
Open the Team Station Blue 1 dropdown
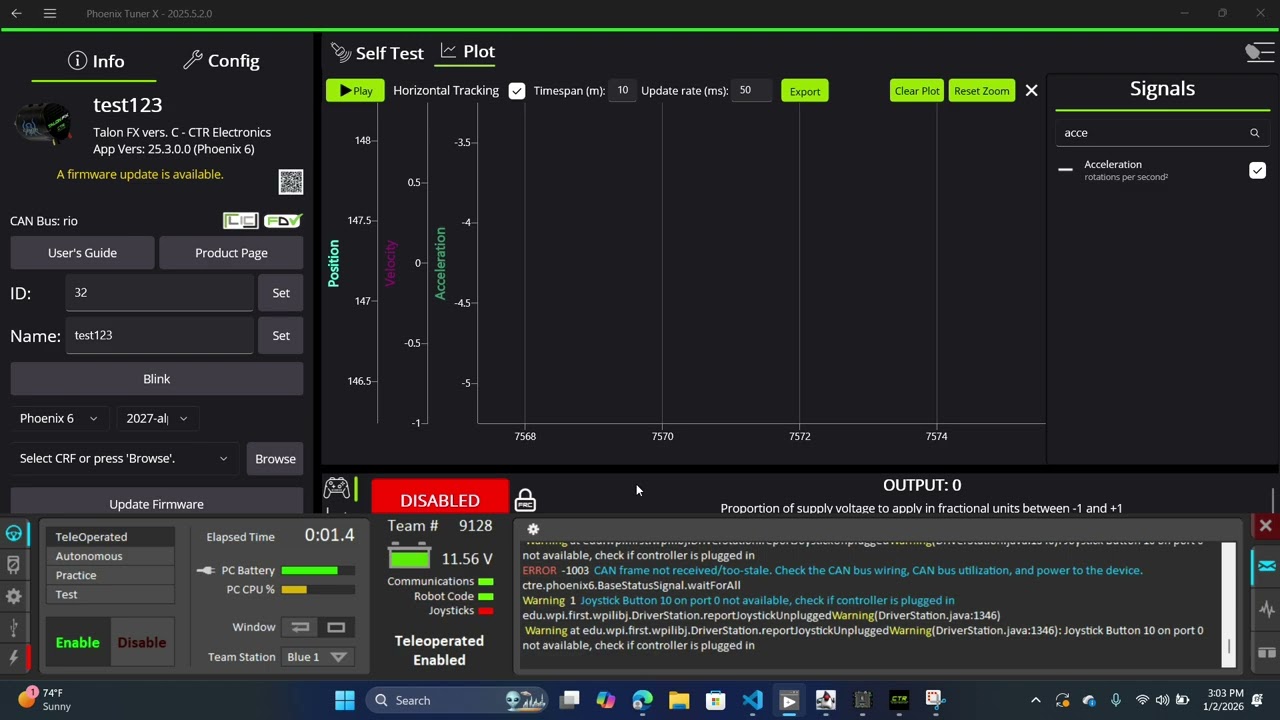(317, 657)
